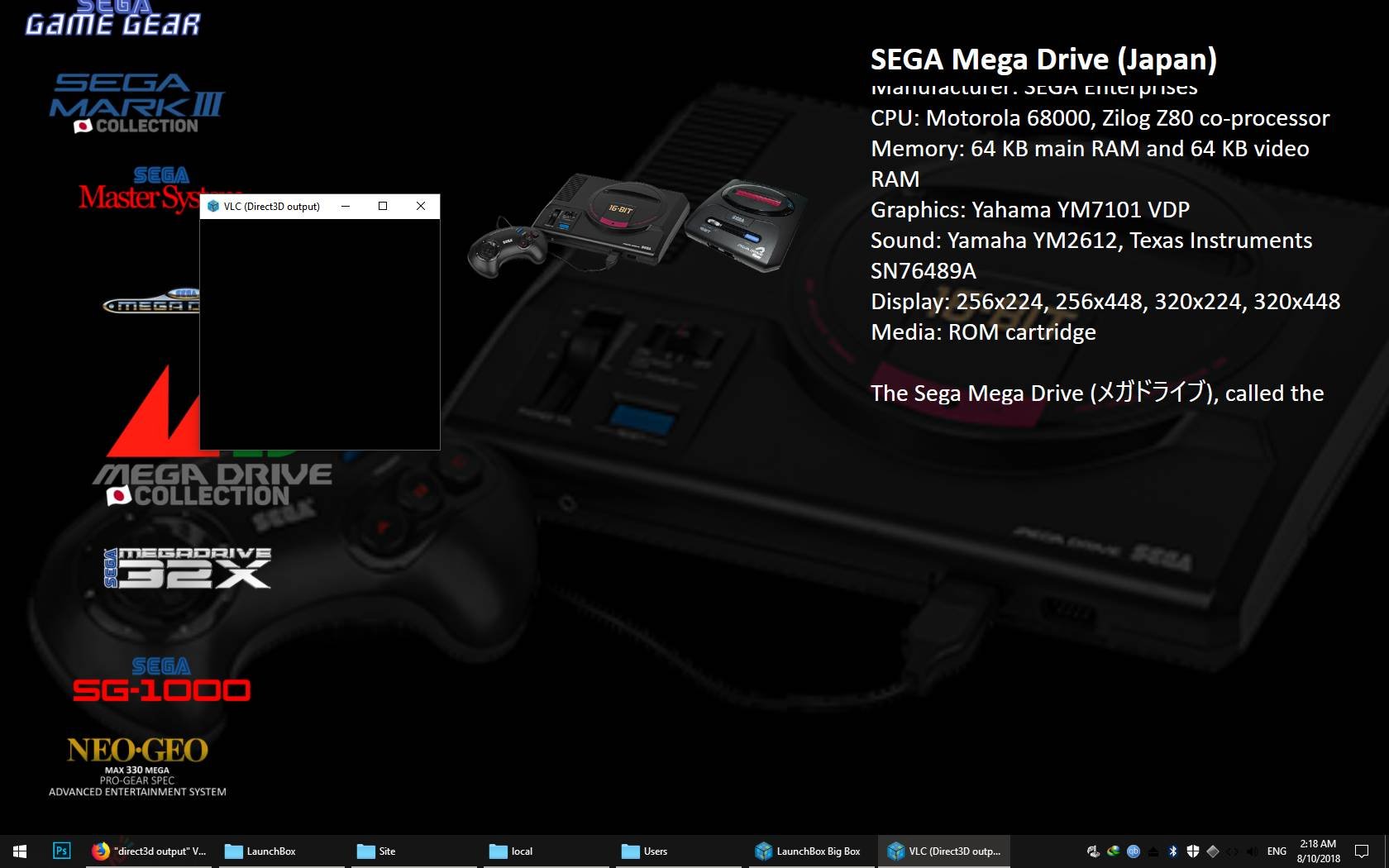1389x868 pixels.
Task: Open the local folder taskbar window
Action: click(x=547, y=851)
